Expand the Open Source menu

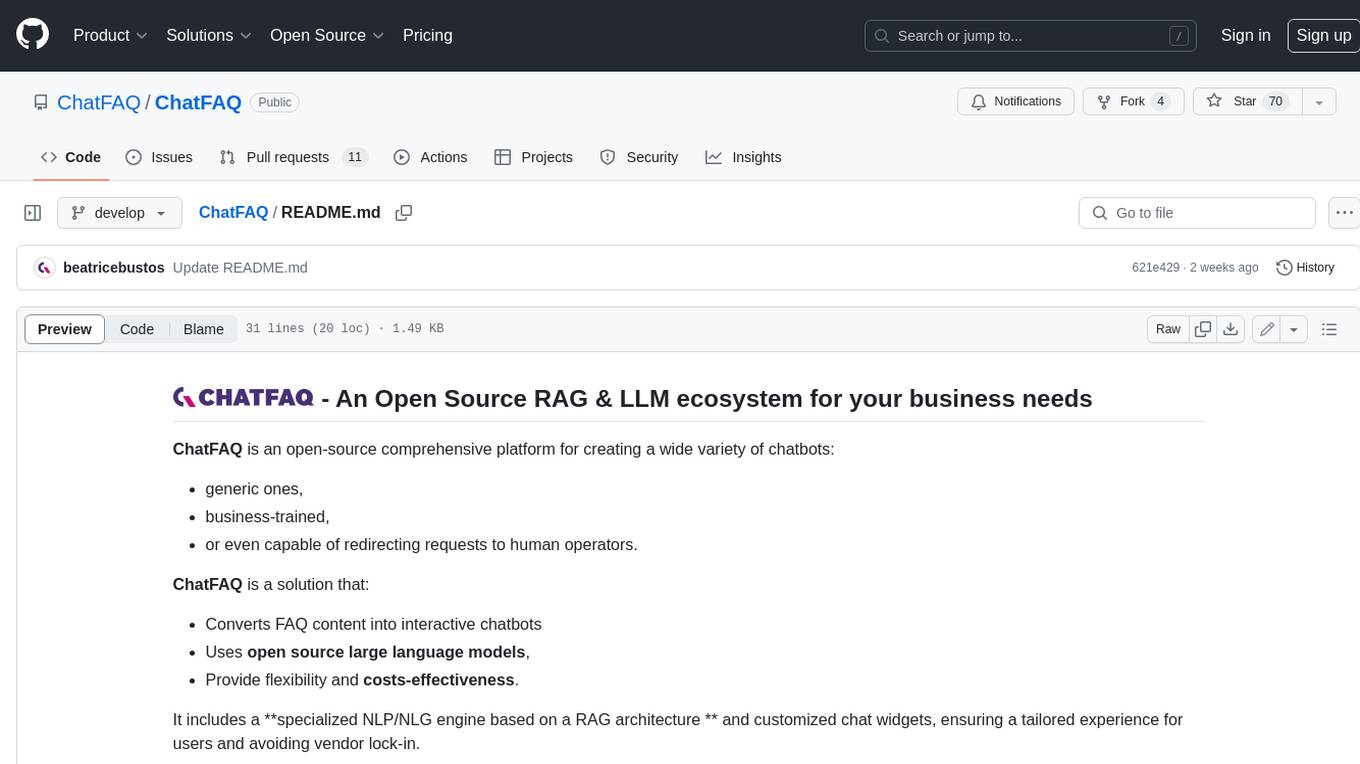point(327,35)
